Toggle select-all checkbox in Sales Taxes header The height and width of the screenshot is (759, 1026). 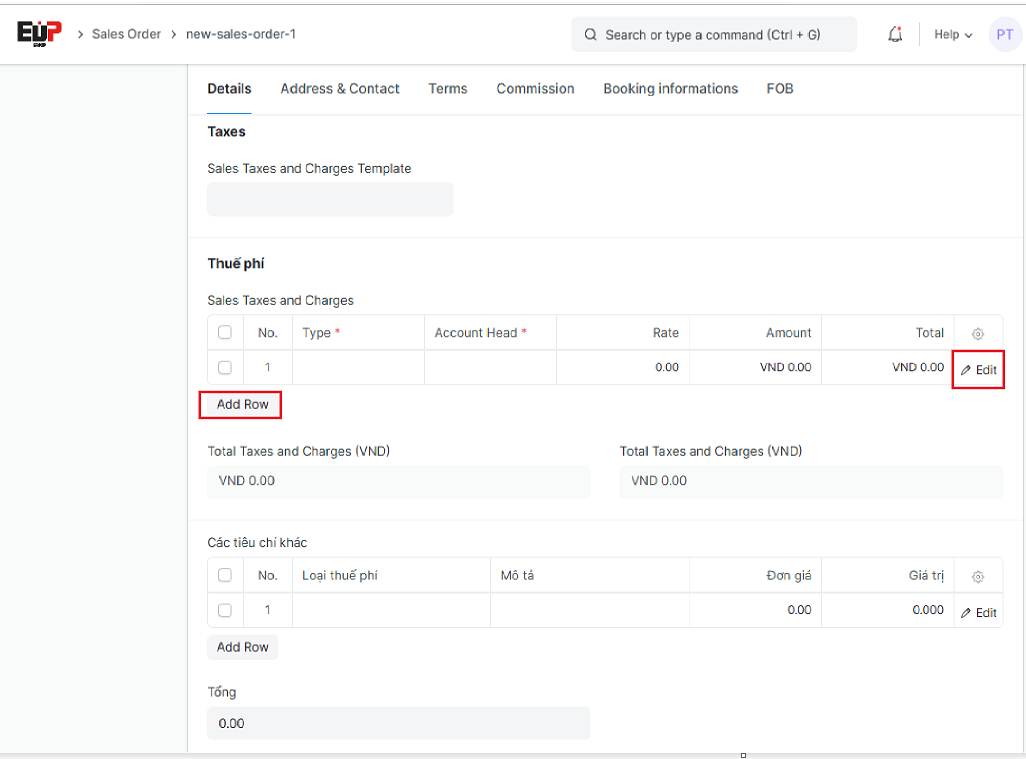(x=225, y=333)
